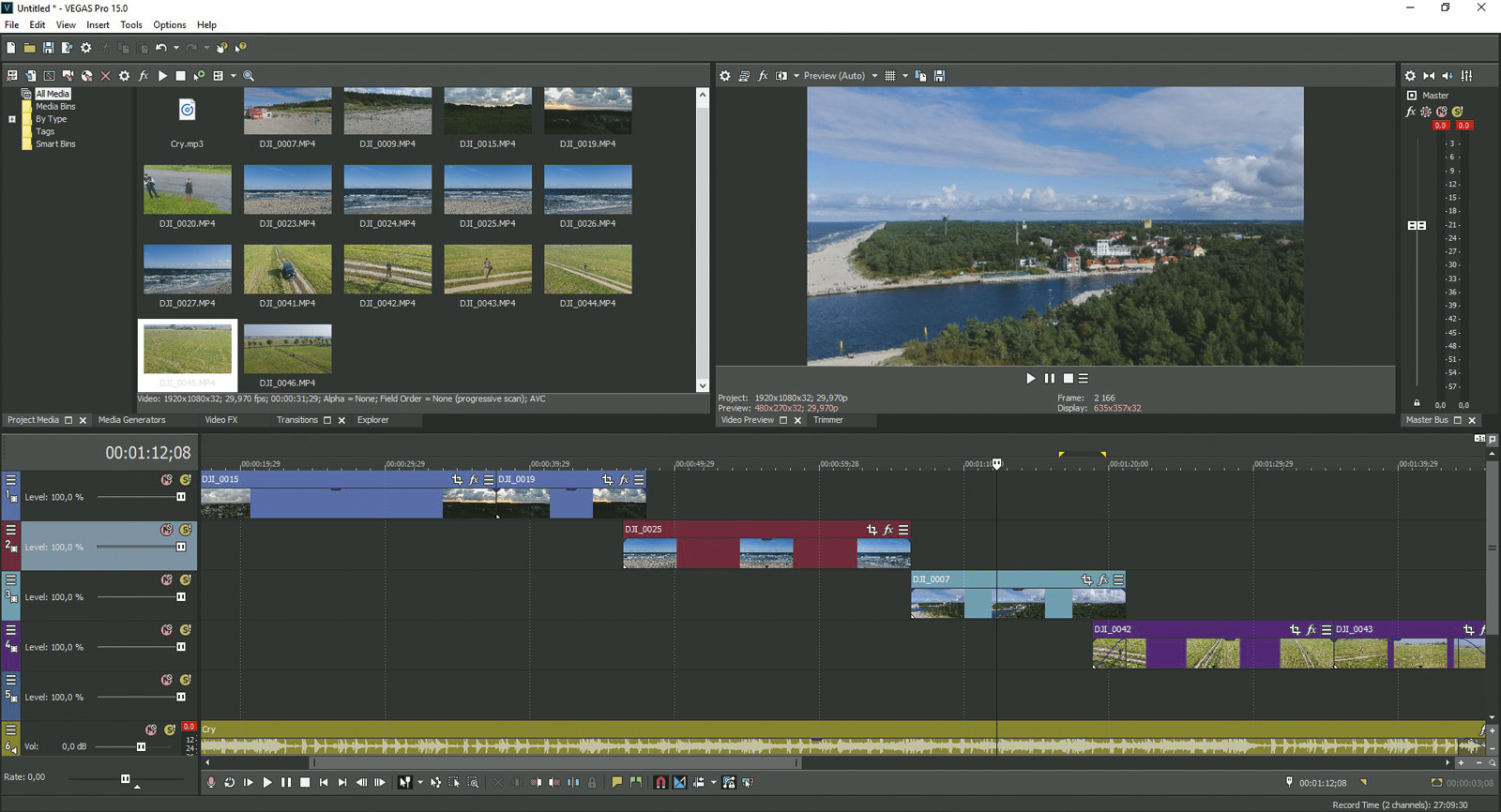Click the Record microphone icon in transport bar
The image size is (1501, 812).
point(211,782)
